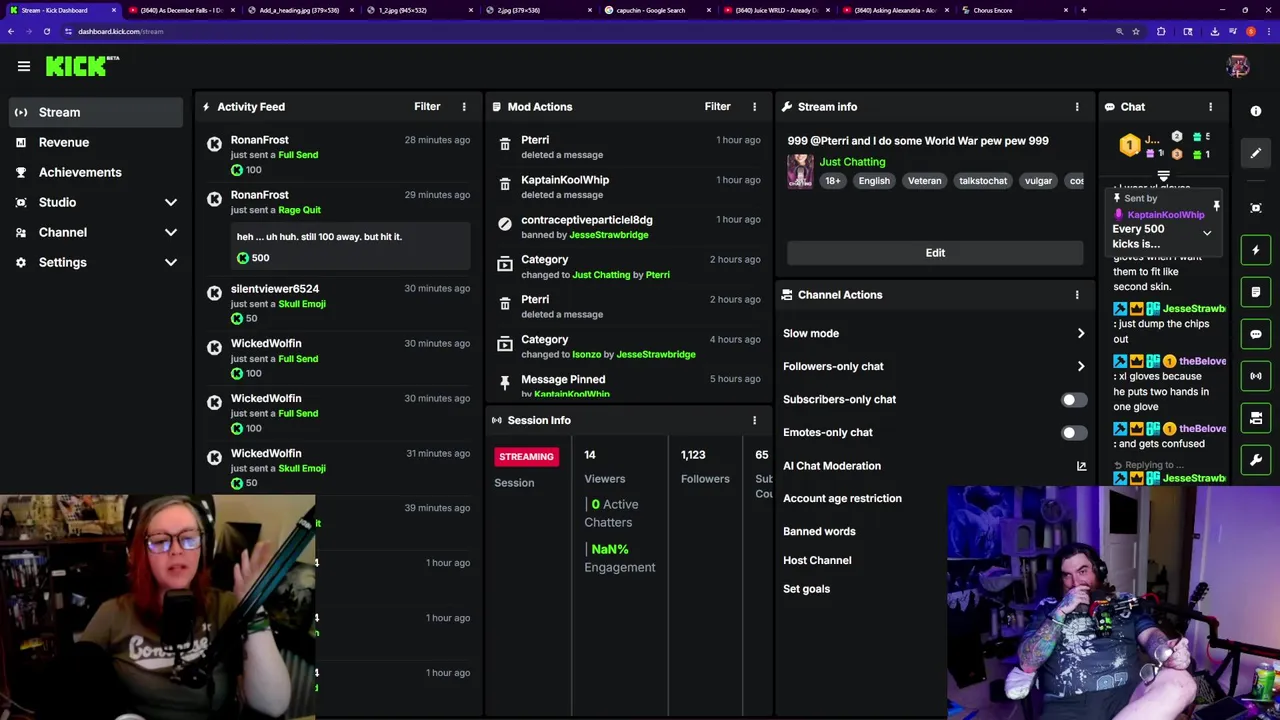Click the fullscreen focus icon in right toolbar
1280x720 pixels.
(1256, 208)
